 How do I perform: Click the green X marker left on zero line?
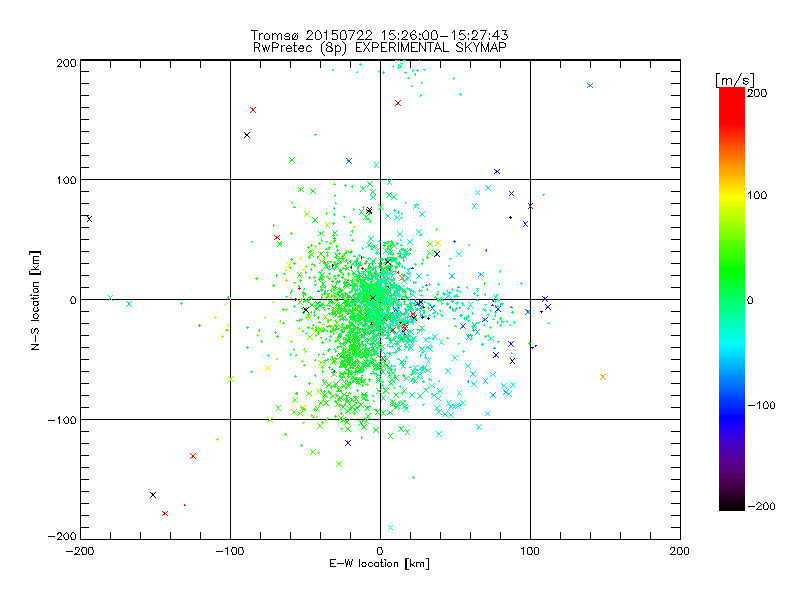pyautogui.click(x=110, y=297)
